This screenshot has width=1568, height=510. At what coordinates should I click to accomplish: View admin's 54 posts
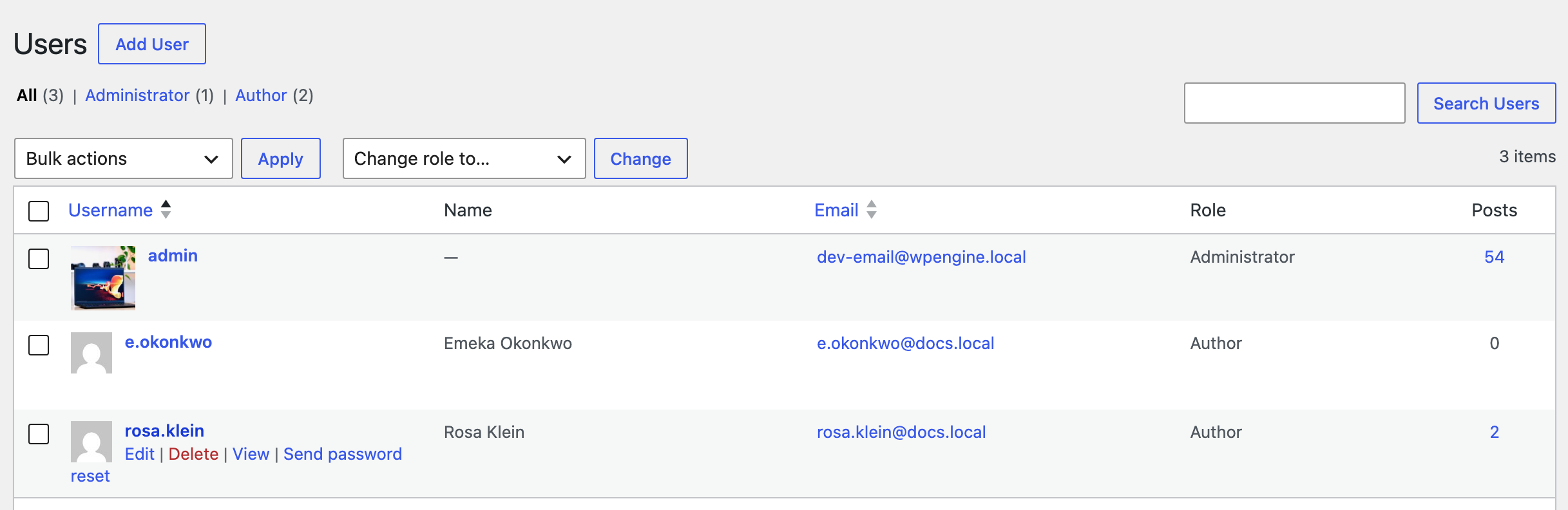pyautogui.click(x=1494, y=257)
